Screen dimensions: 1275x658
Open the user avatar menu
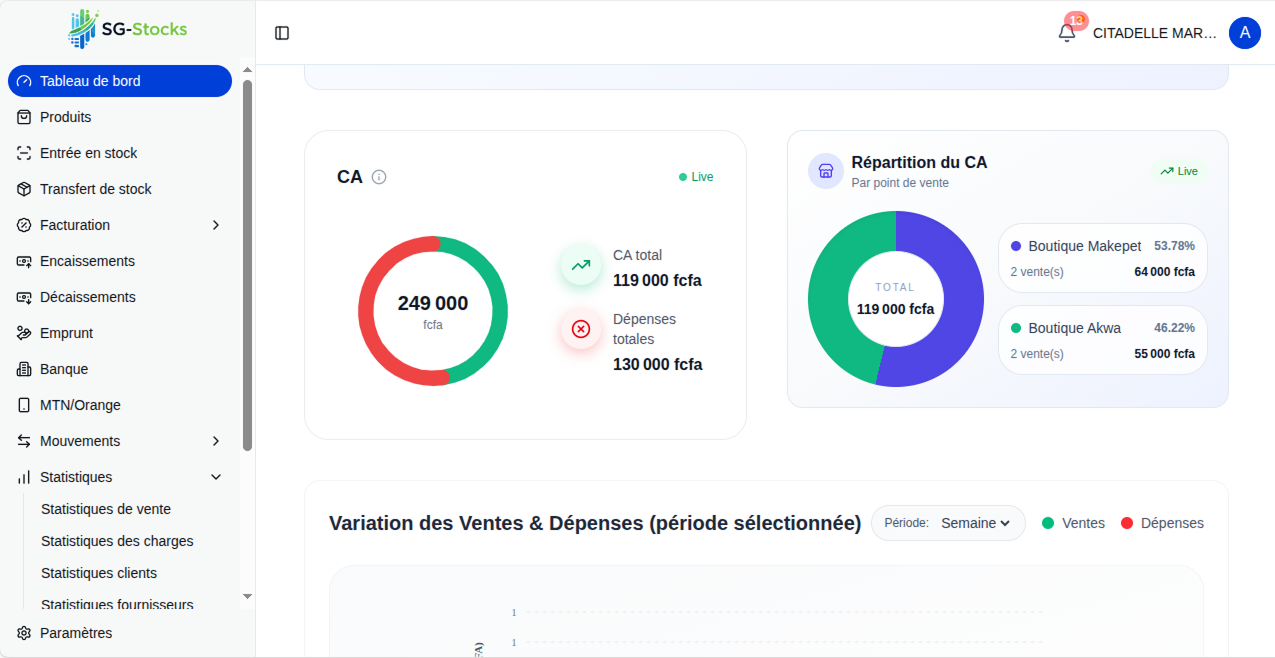click(1245, 33)
